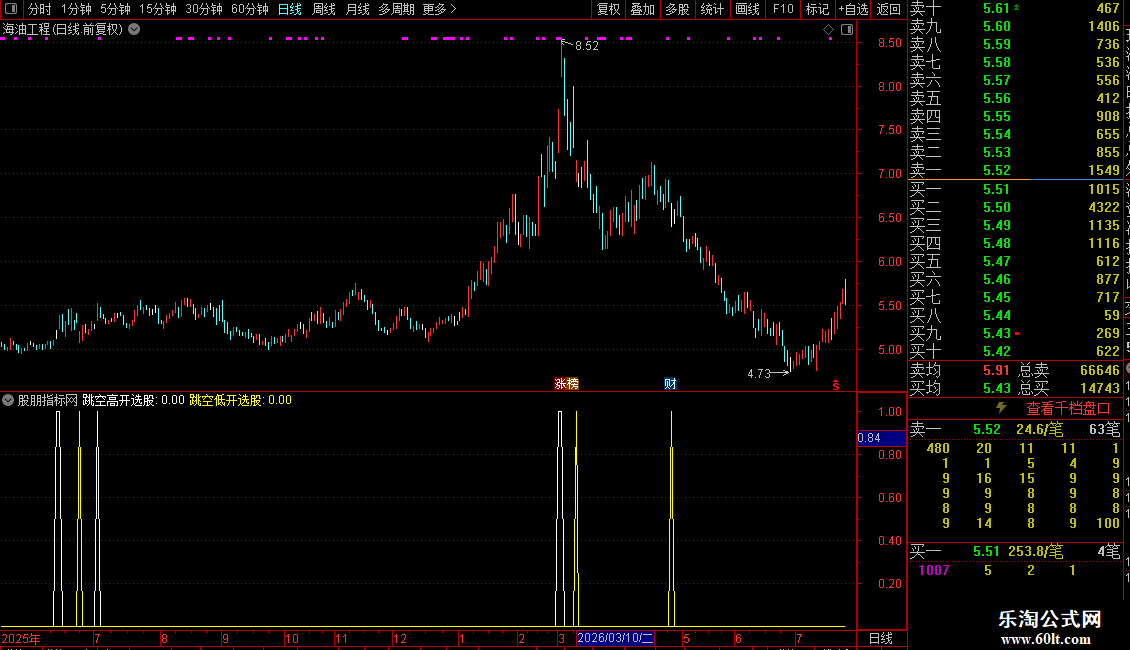The width and height of the screenshot is (1130, 650).
Task: Select the 买十 5.42 order book row
Action: [1015, 351]
